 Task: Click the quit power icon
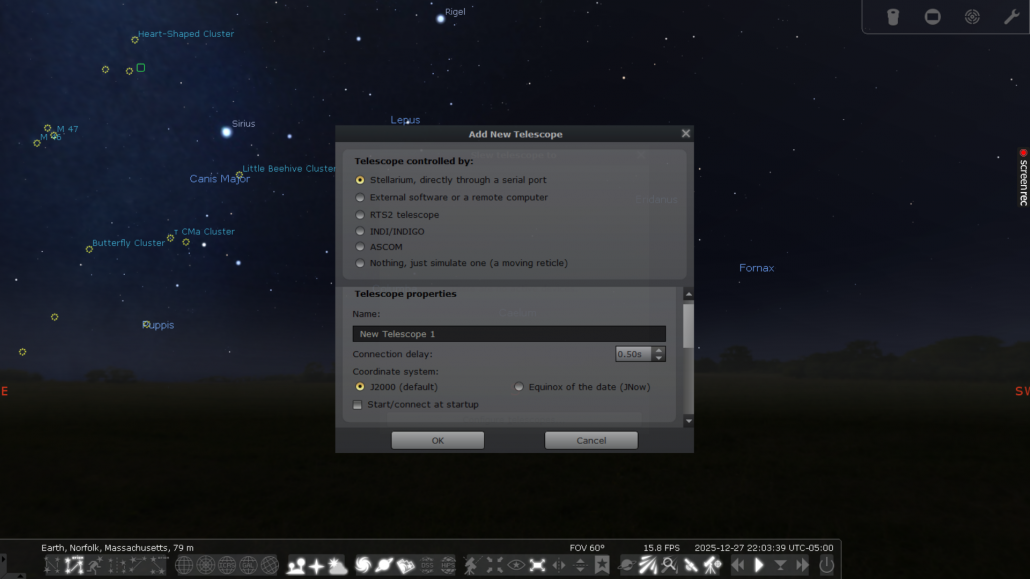(x=826, y=565)
